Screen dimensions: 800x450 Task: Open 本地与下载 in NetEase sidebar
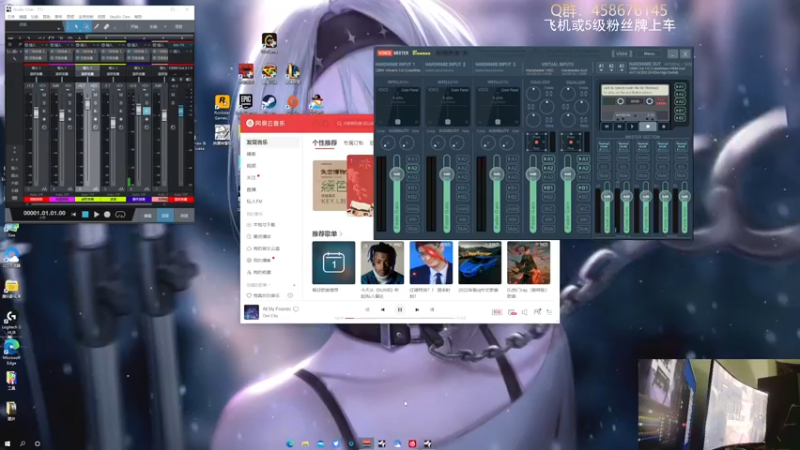[x=261, y=224]
